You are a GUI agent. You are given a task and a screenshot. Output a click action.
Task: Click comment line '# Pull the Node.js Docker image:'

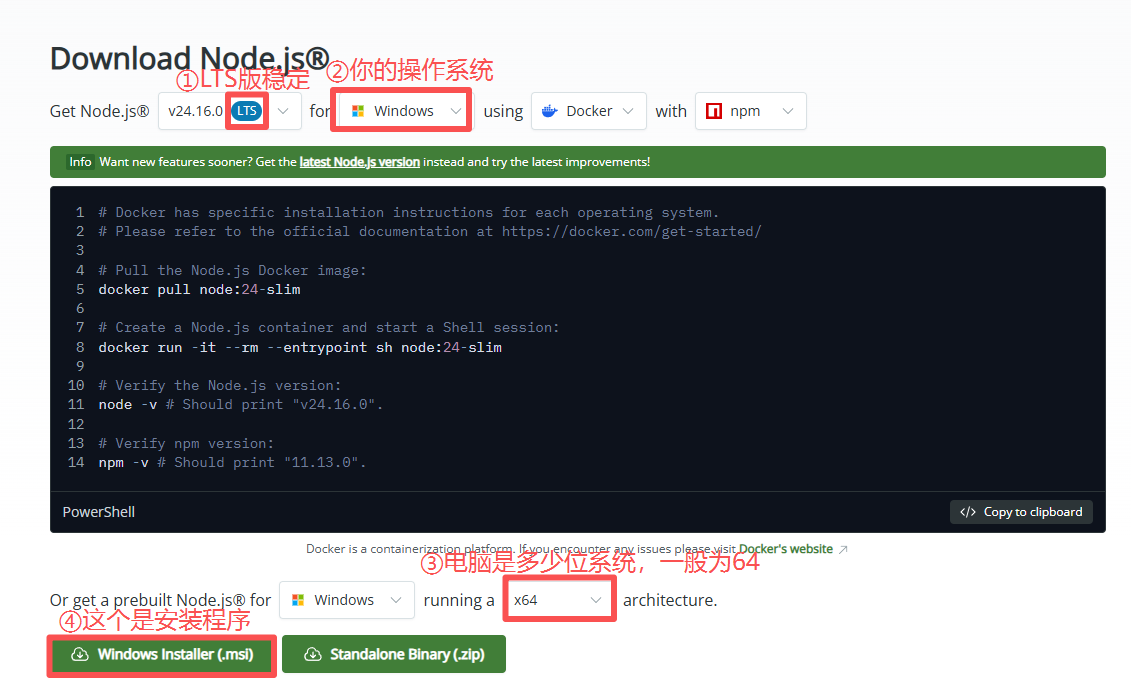[232, 271]
